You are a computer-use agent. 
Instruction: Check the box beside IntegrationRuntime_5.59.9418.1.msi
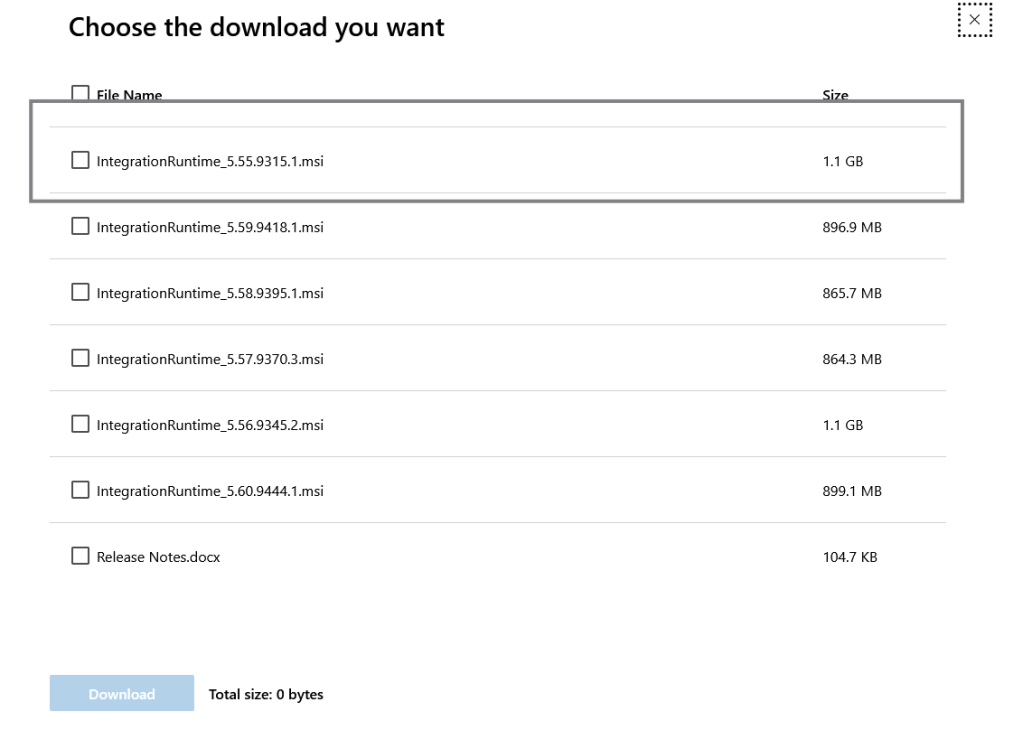[80, 227]
